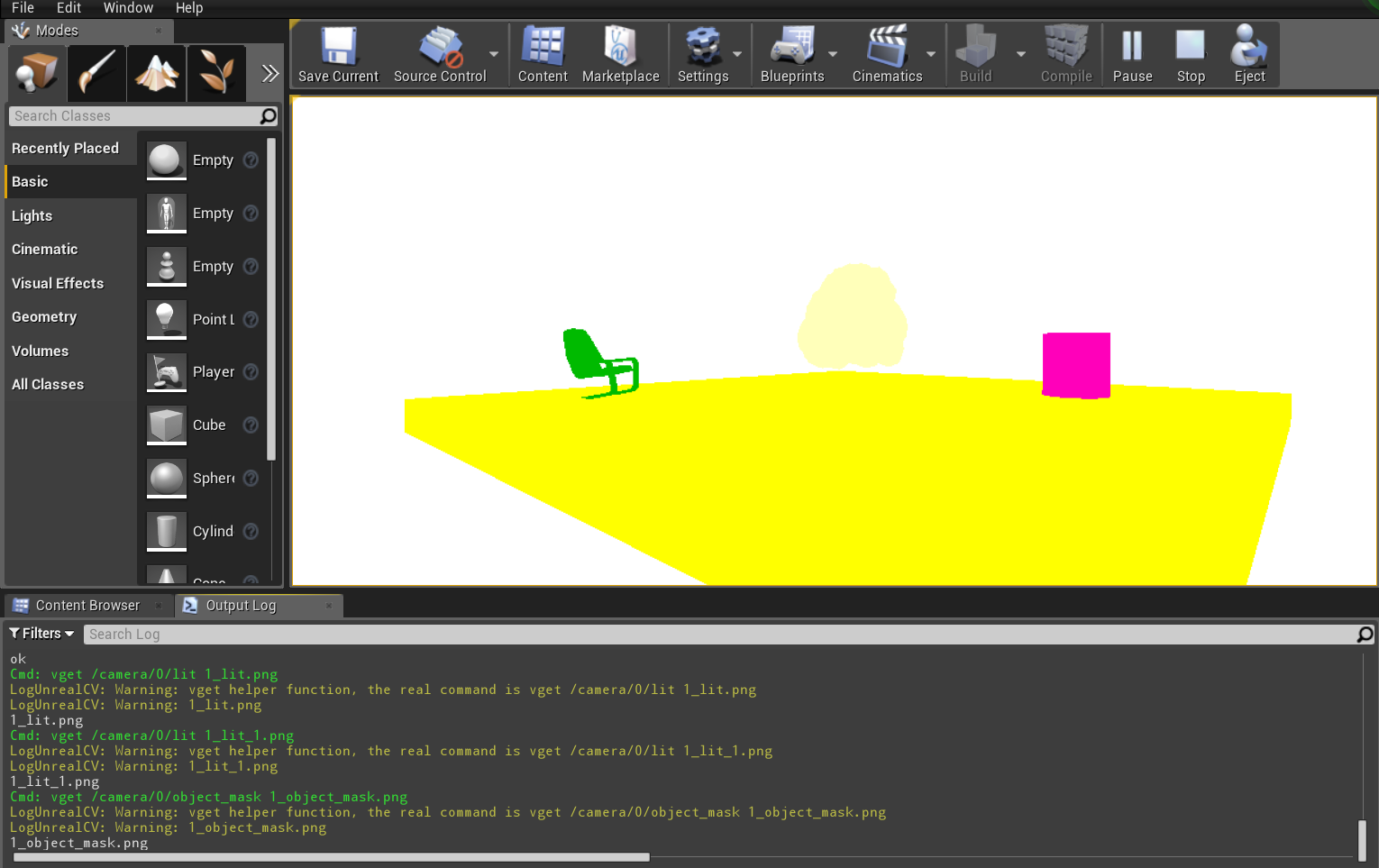The height and width of the screenshot is (868, 1379).
Task: Open the Window menu
Action: 128,8
